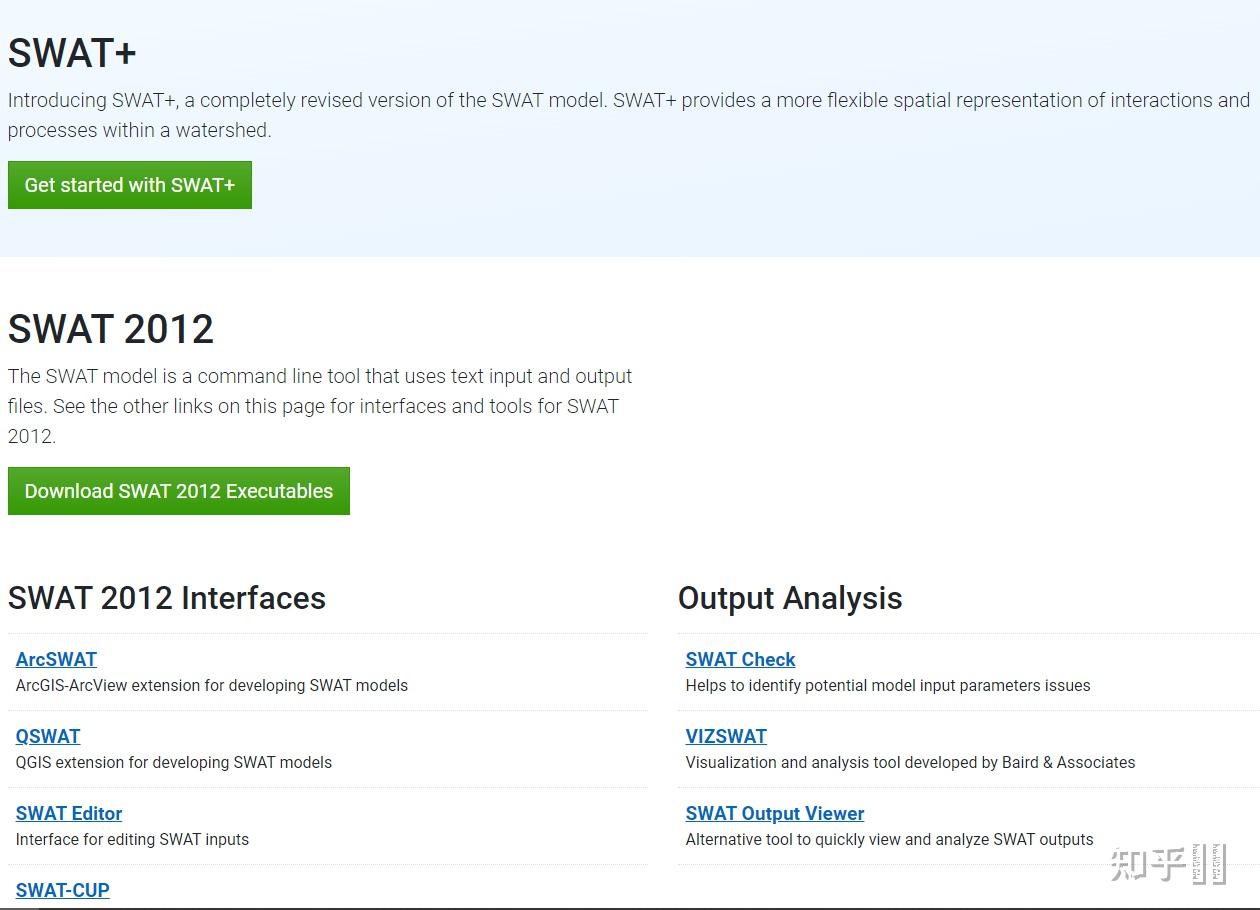
Task: Open the SWAT-CUP link
Action: [63, 890]
